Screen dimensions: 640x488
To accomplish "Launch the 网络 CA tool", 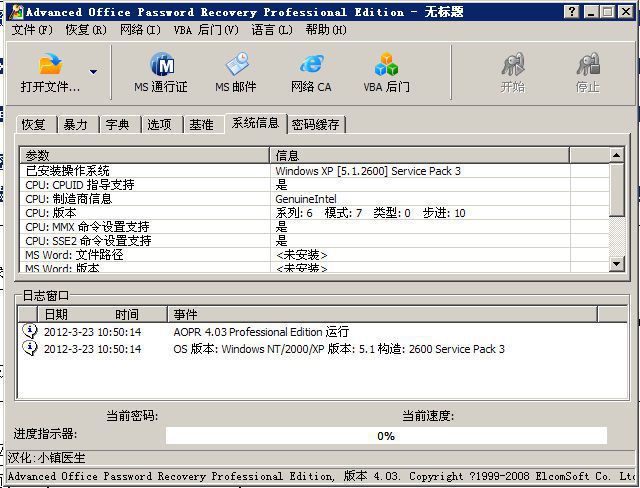I will (x=311, y=72).
